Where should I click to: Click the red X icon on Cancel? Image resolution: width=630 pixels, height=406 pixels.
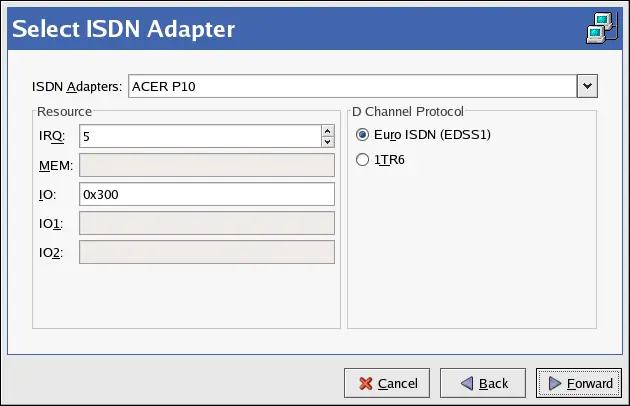click(x=365, y=383)
